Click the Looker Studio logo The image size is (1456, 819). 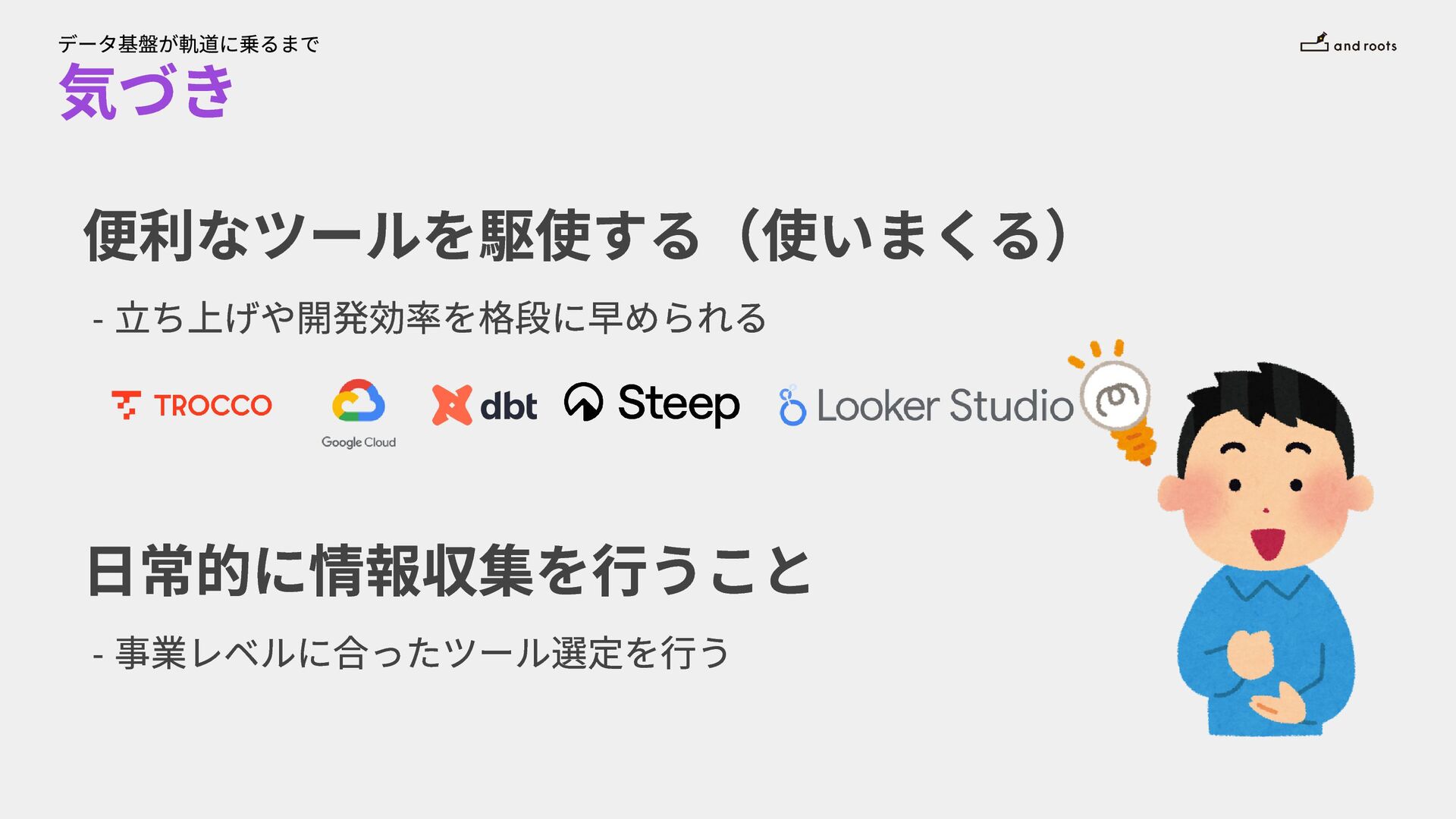click(926, 405)
